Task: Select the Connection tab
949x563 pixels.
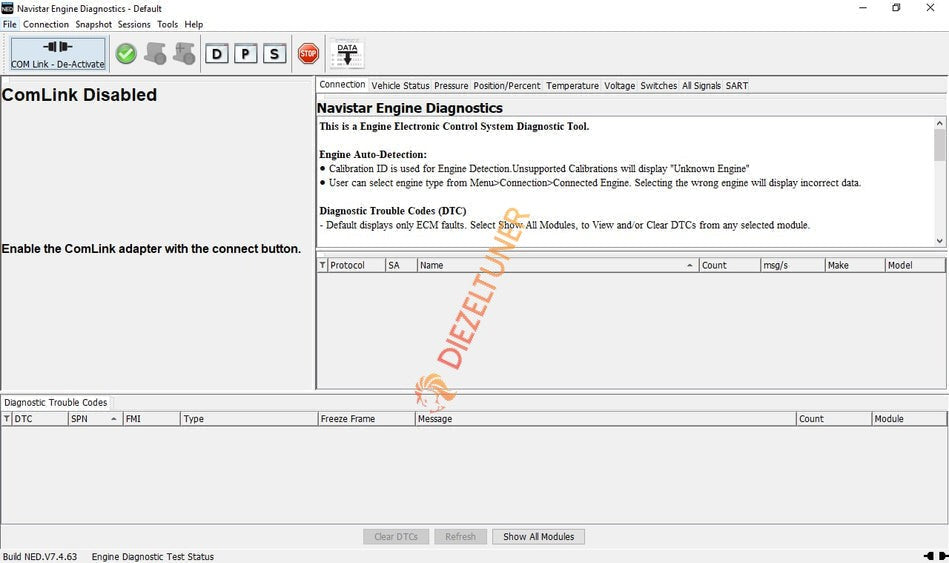Action: coord(342,85)
